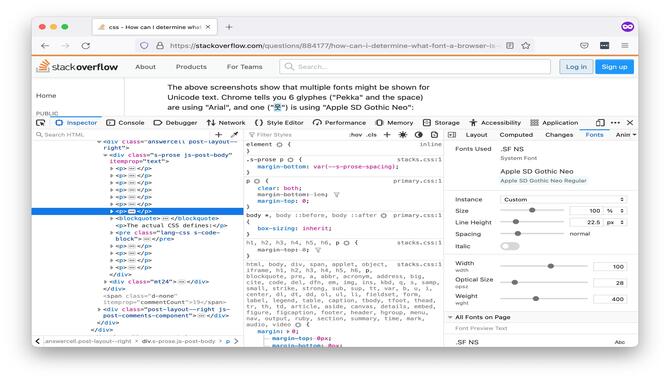670x380 pixels.
Task: Toggle light color scheme simulation sun icon
Action: tap(403, 135)
